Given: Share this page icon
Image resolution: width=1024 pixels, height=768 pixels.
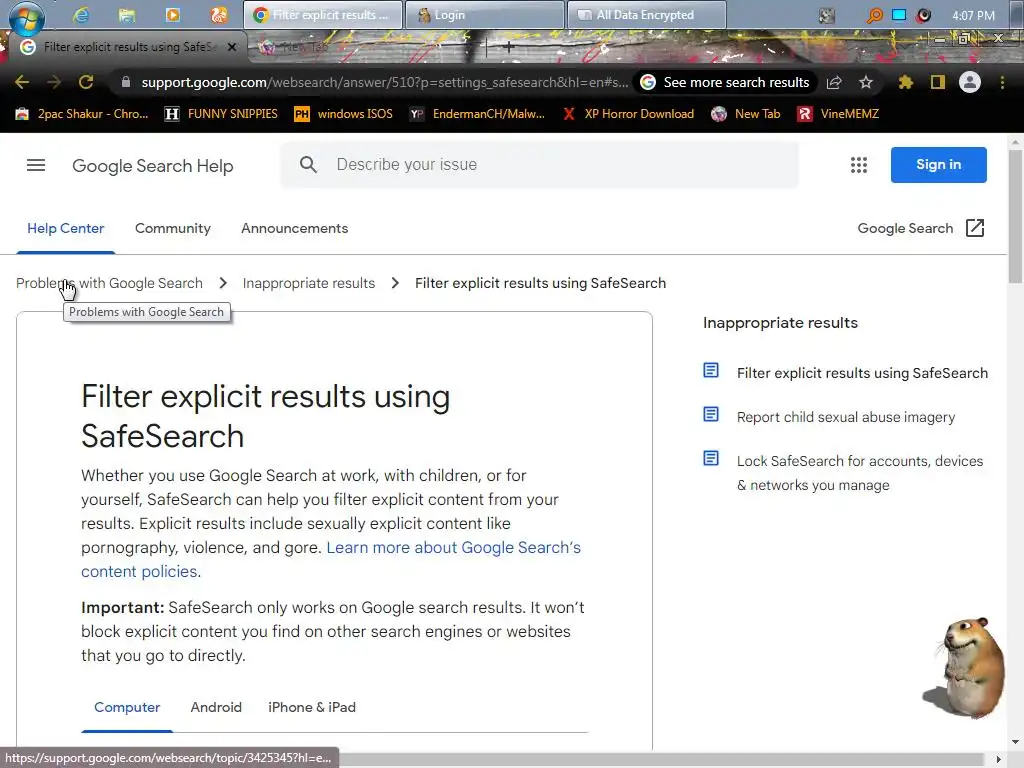Looking at the screenshot, I should click(x=834, y=82).
